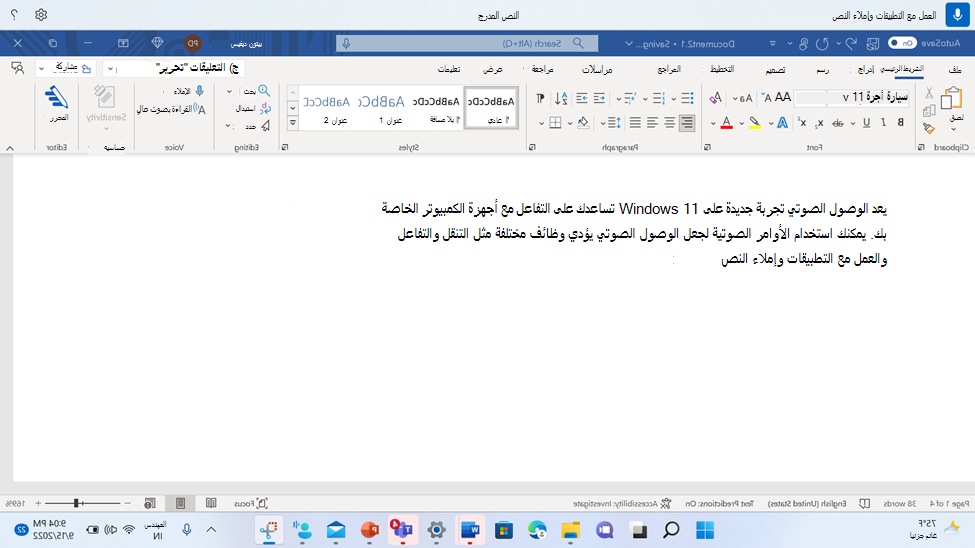The width and height of the screenshot is (975, 548).
Task: Open Text Effects blue A icon
Action: point(782,123)
